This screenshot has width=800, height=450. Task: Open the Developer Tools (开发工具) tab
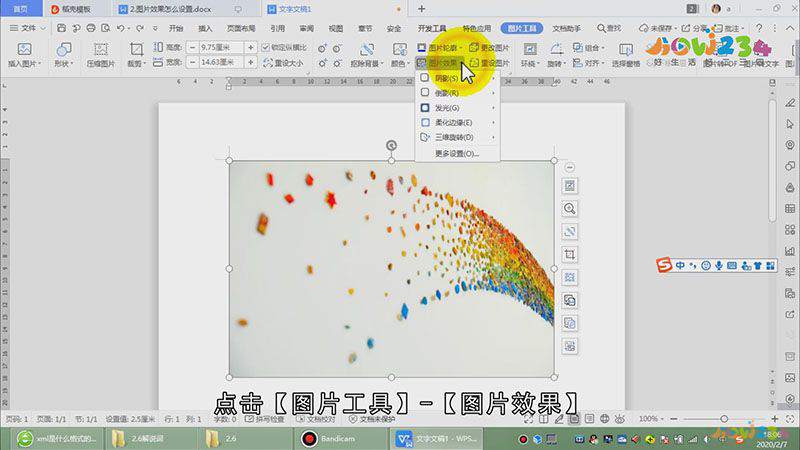pos(432,28)
